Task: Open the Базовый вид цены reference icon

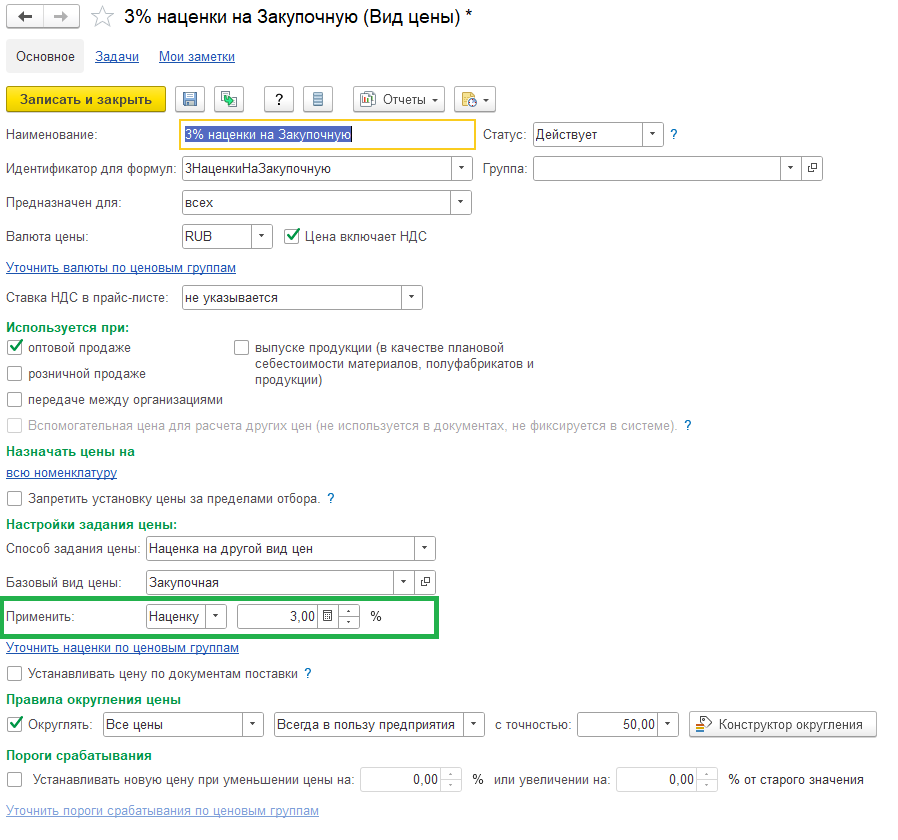Action: point(425,582)
